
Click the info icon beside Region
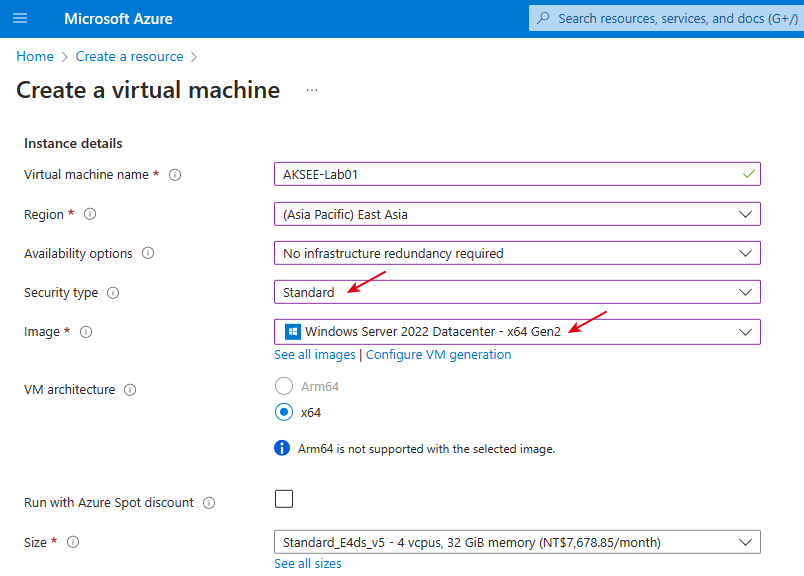(90, 214)
